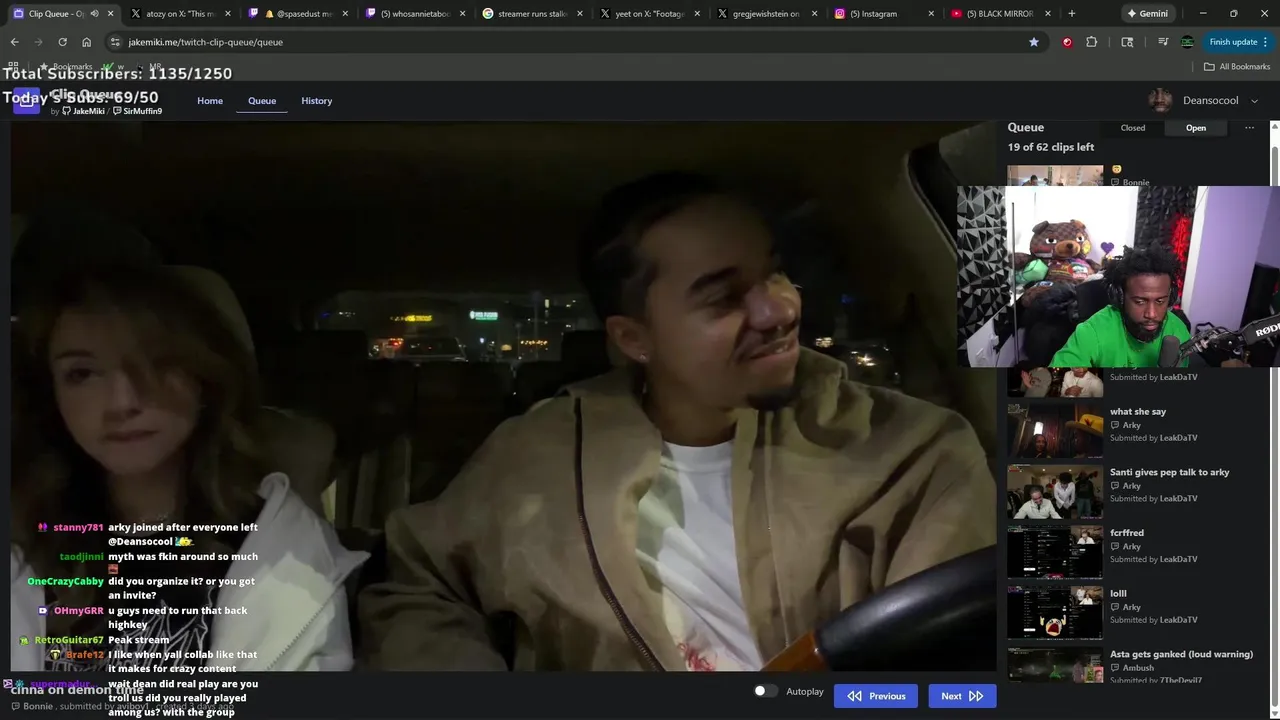Click the '19 of 62 clips left' text
The width and height of the screenshot is (1280, 720).
[x=1051, y=147]
